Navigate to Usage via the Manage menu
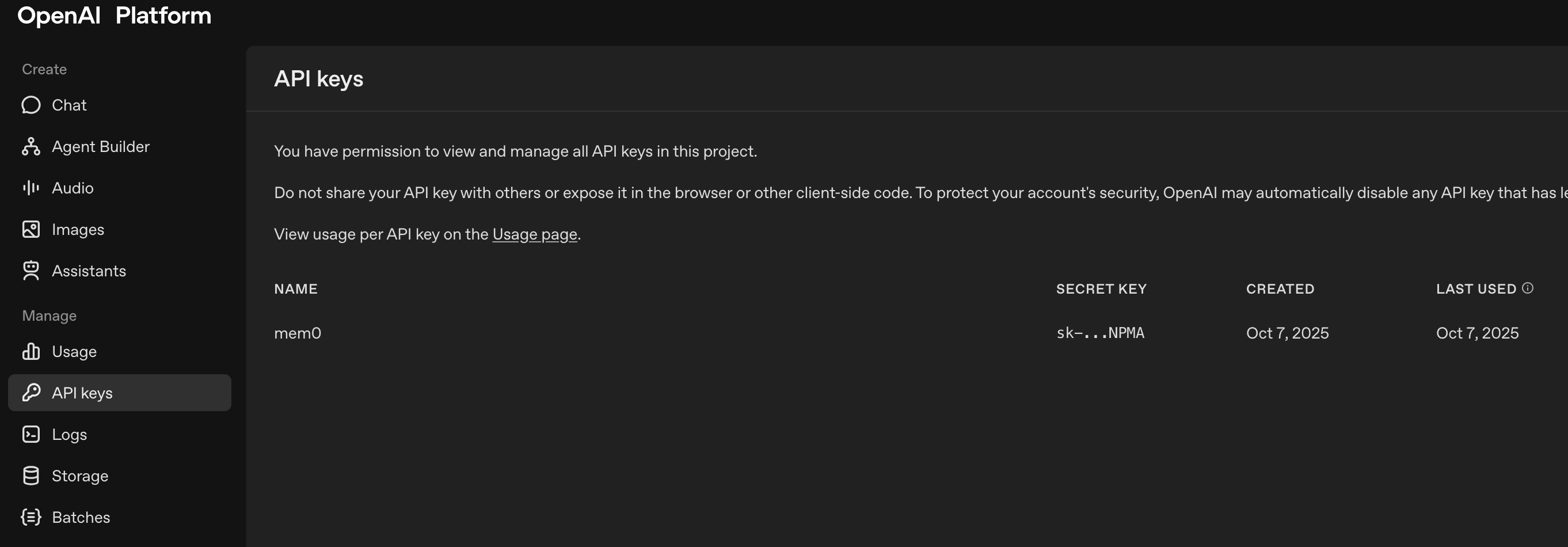Viewport: 1568px width, 547px height. coord(74,351)
